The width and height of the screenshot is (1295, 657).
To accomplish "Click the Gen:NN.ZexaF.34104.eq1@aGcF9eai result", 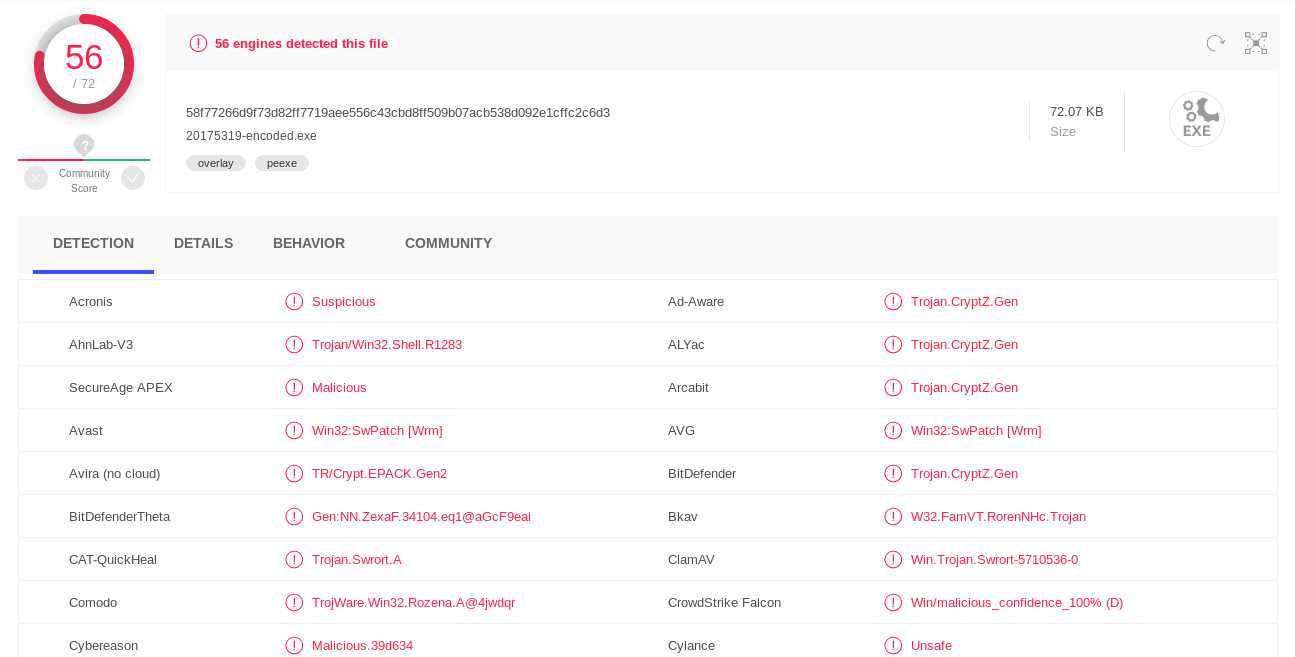I will (x=421, y=516).
